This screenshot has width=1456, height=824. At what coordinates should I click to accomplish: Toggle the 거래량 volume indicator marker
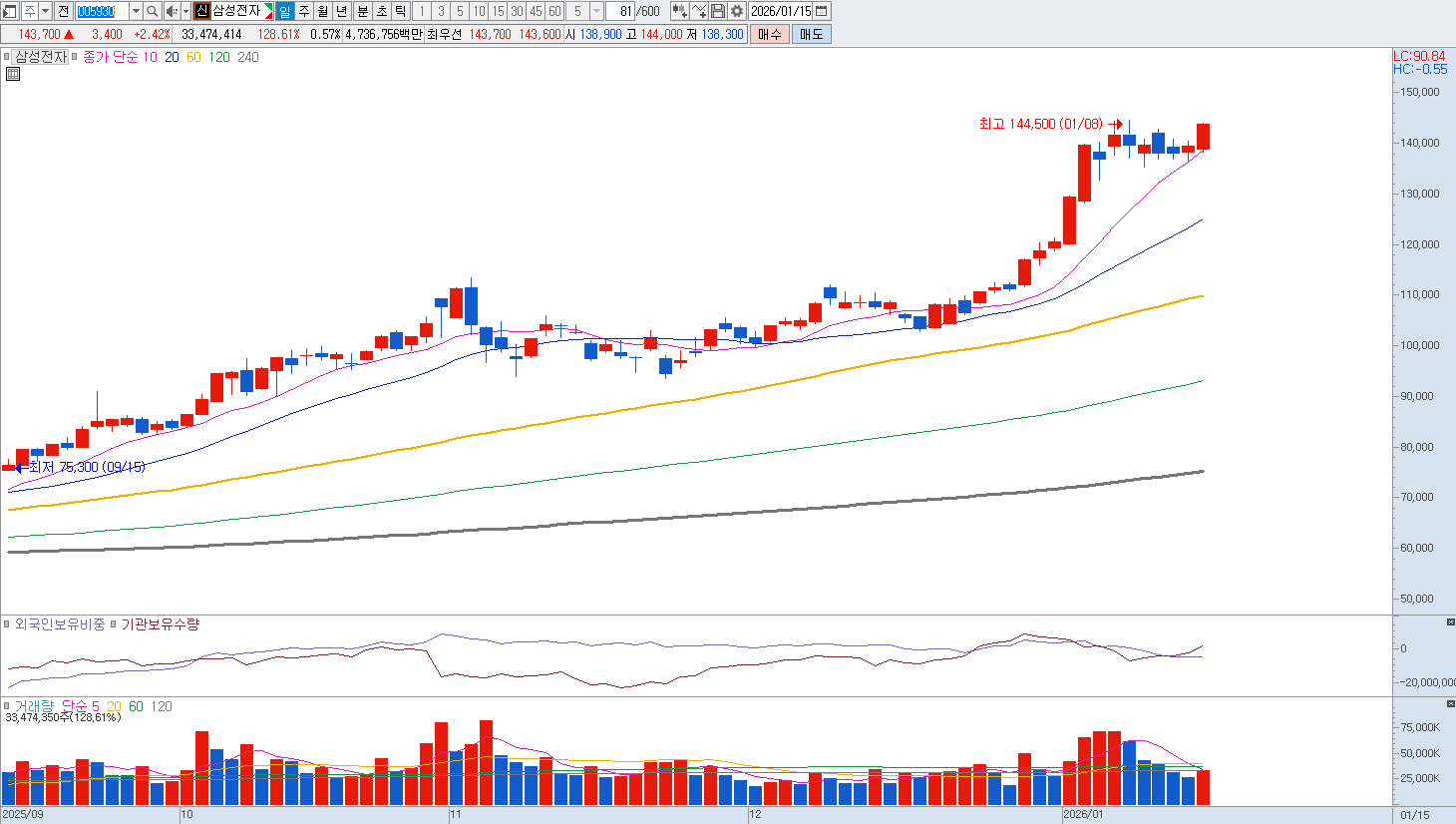tap(7, 706)
